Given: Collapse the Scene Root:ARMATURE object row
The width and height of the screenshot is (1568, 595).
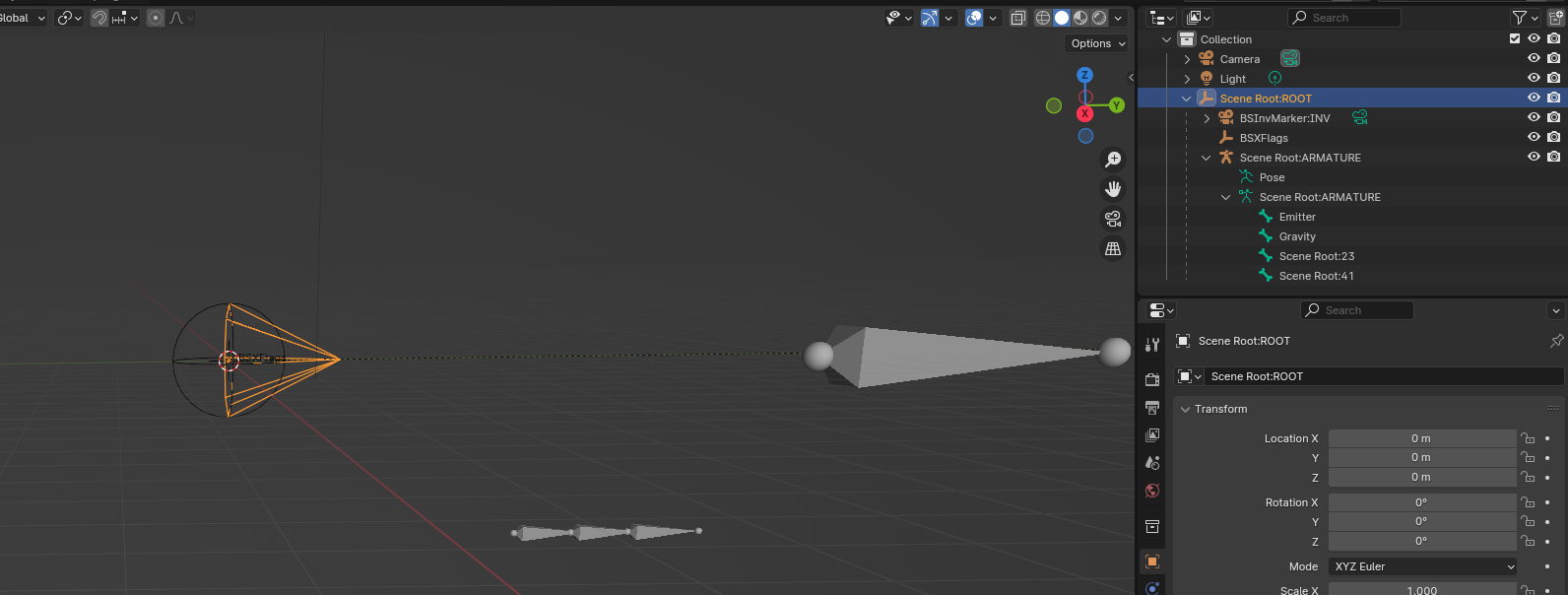Looking at the screenshot, I should [x=1207, y=158].
